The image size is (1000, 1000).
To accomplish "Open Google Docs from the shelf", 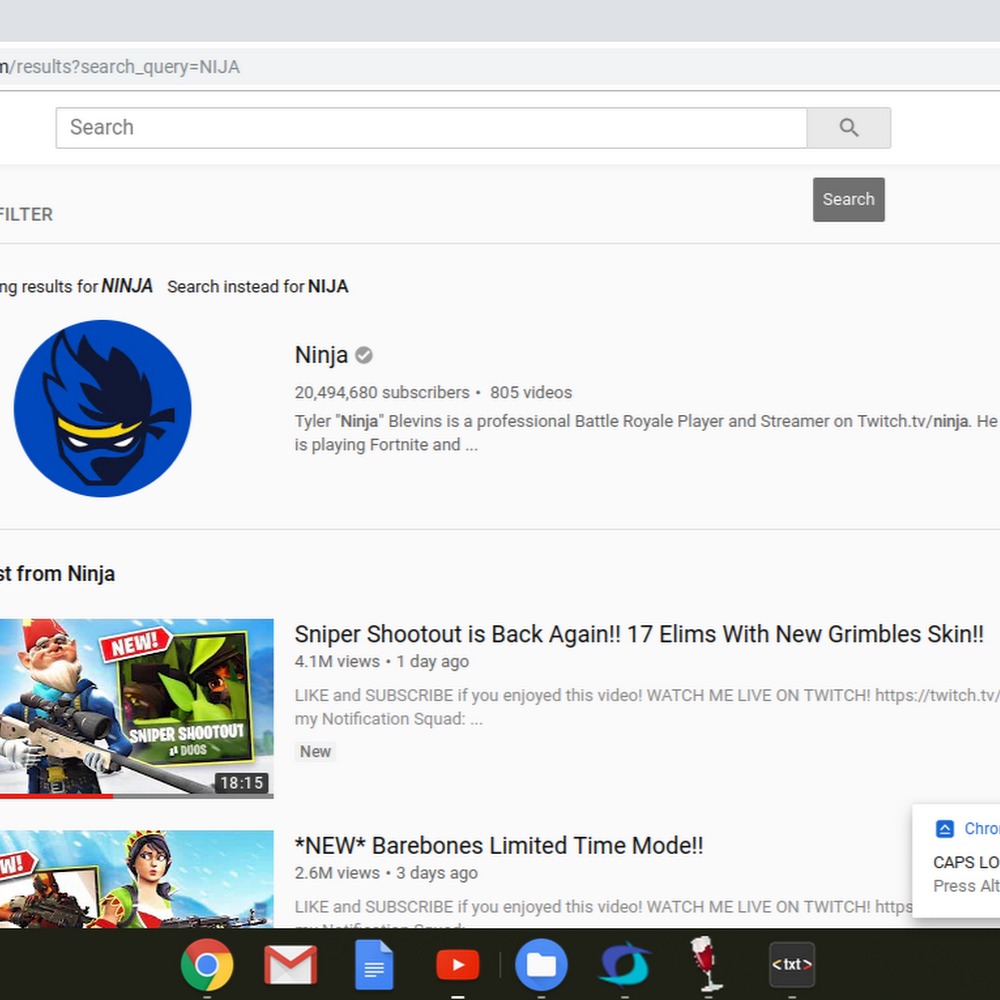I will point(374,964).
